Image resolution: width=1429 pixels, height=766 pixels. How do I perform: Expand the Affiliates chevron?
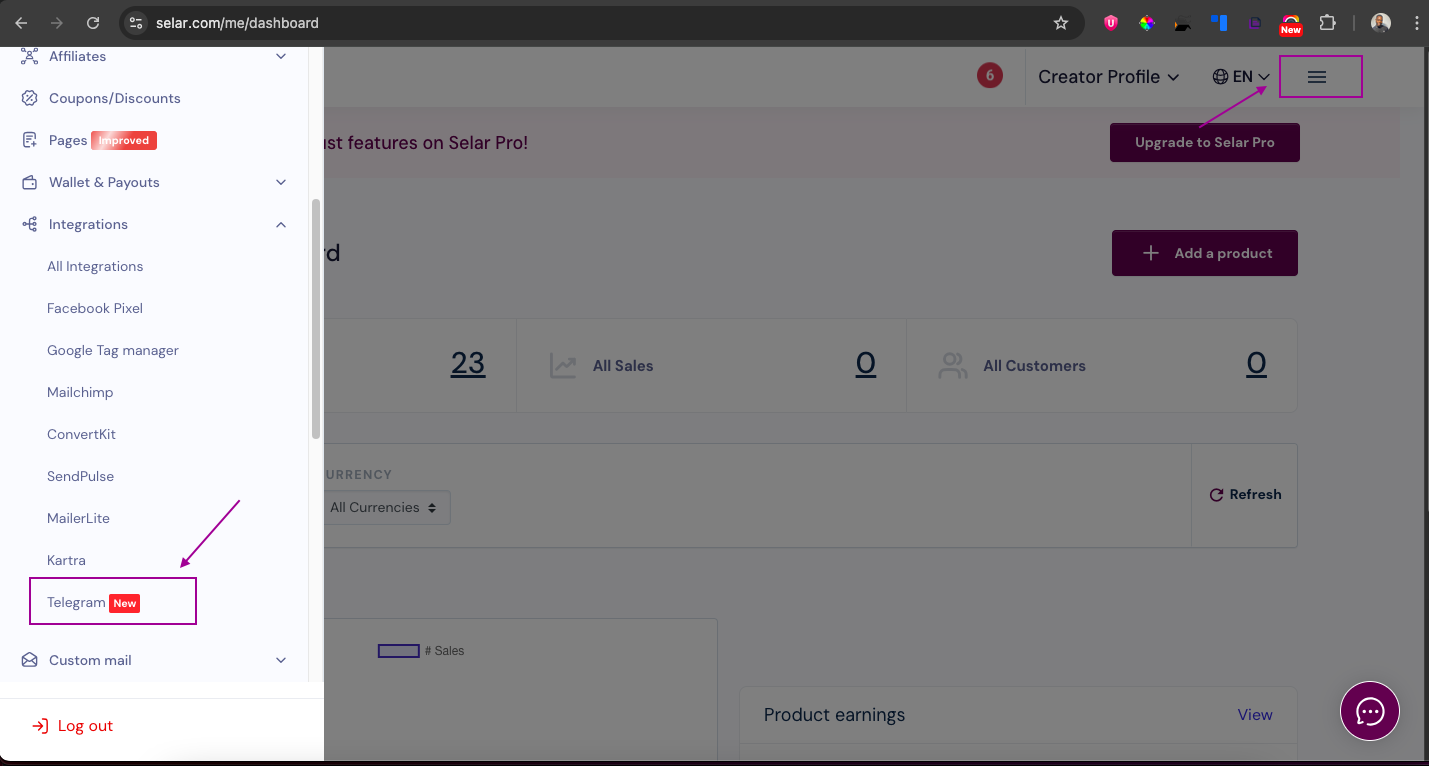[281, 56]
